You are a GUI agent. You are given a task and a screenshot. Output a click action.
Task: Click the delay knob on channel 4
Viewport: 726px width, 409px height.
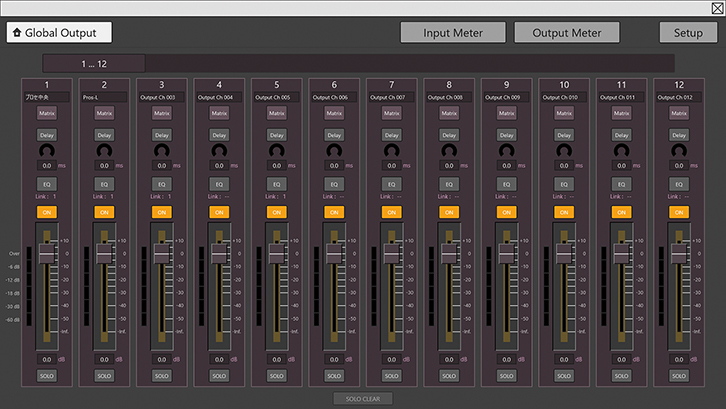point(219,151)
